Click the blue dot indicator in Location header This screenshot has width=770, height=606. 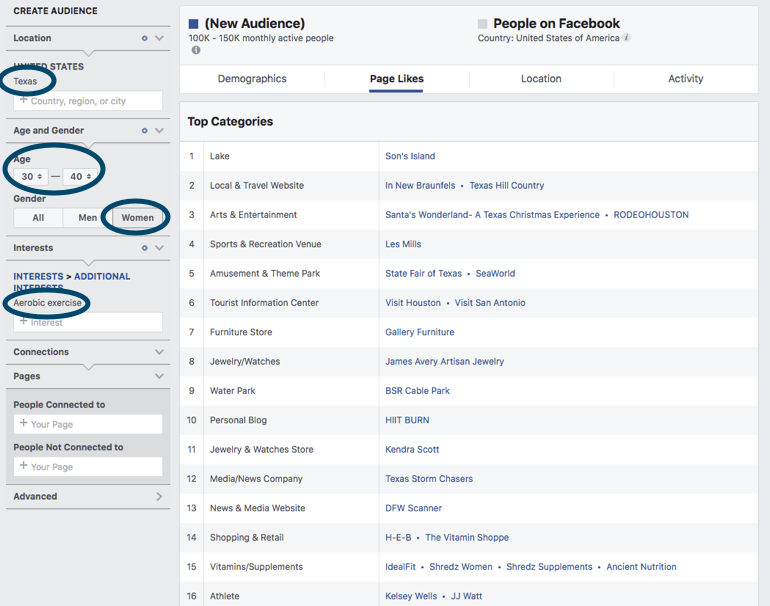(144, 38)
